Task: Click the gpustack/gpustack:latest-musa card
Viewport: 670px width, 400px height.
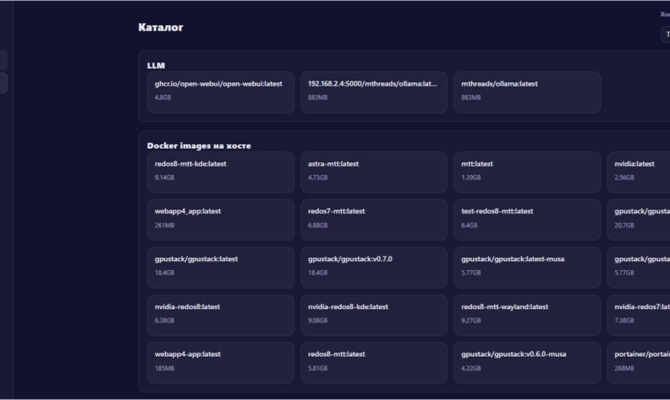Action: tap(527, 266)
